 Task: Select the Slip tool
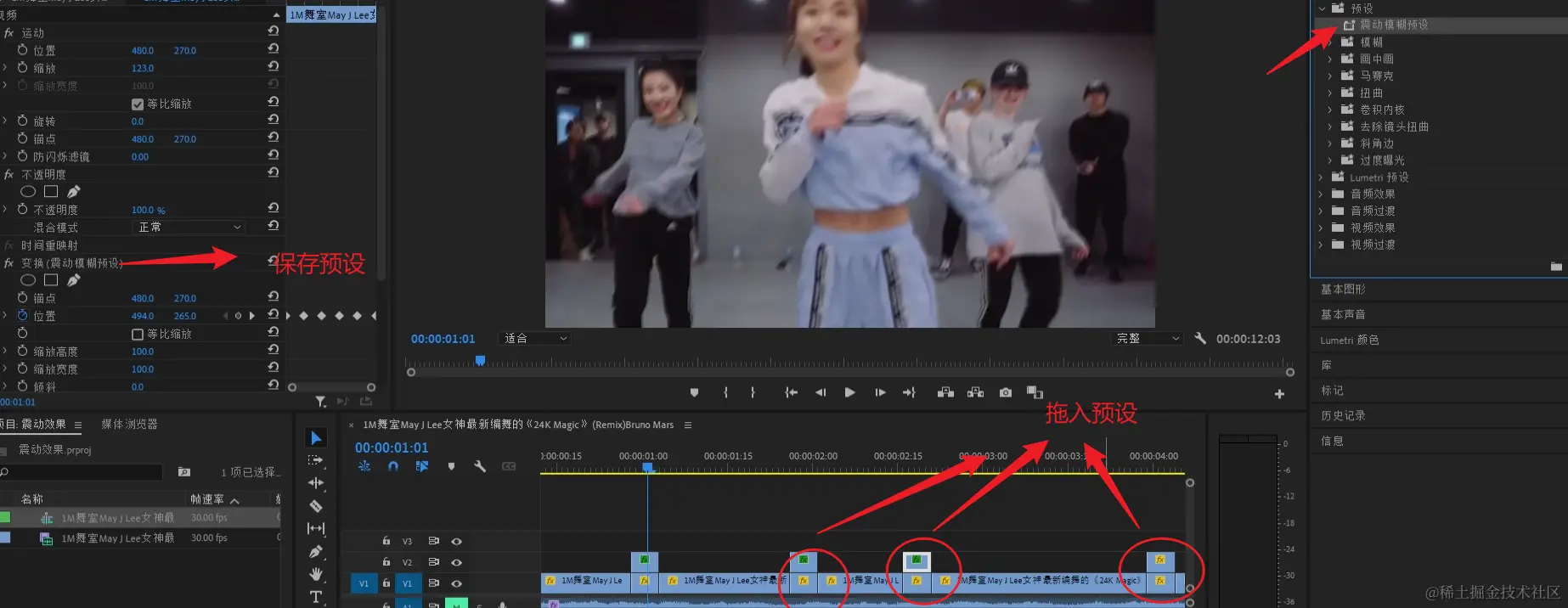tap(316, 528)
